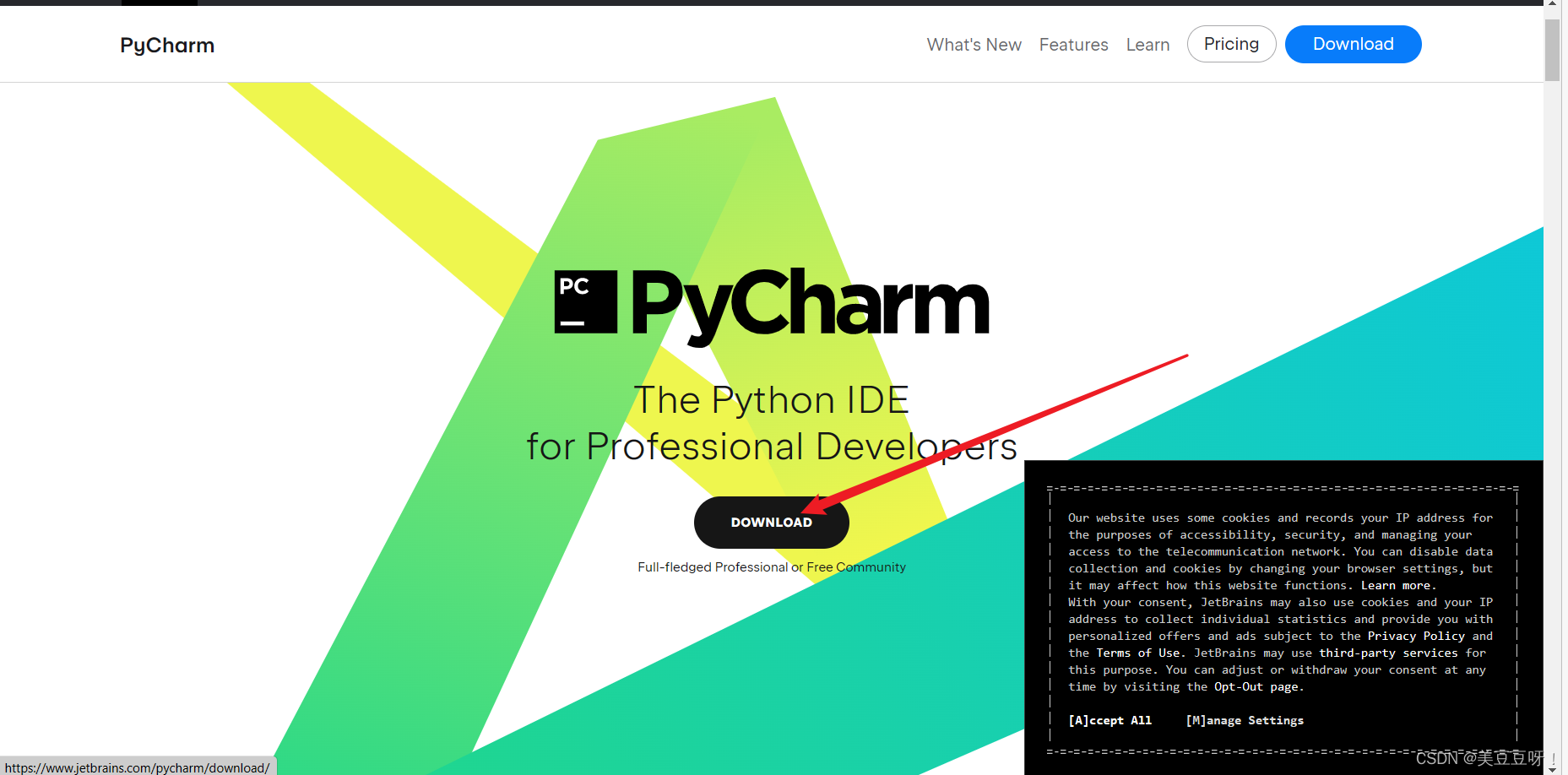Click 'Full-fledged Professional or Free Community' text
The width and height of the screenshot is (1568, 775).
pyautogui.click(x=772, y=567)
